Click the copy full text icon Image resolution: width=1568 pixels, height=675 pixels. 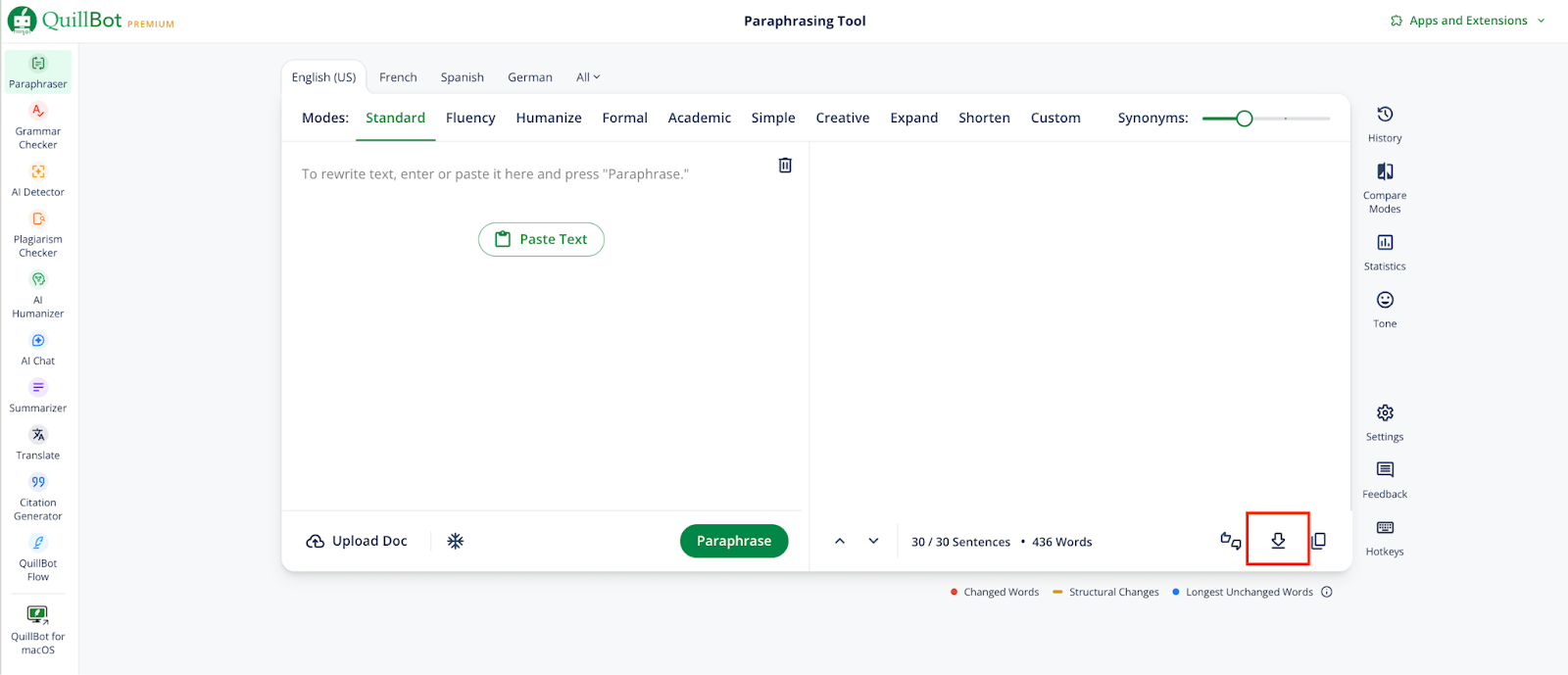1319,541
